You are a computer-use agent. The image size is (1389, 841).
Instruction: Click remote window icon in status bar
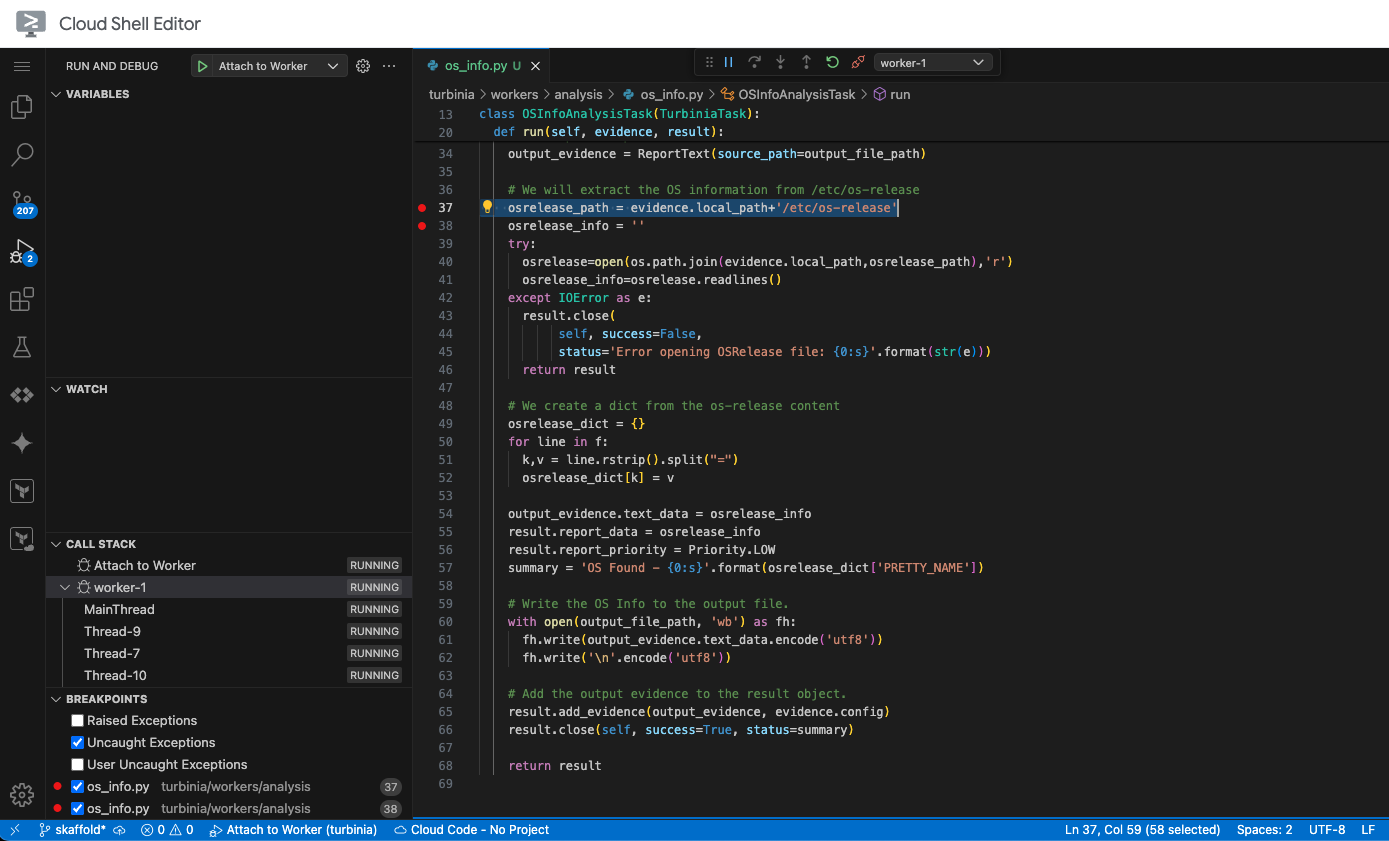(x=15, y=830)
